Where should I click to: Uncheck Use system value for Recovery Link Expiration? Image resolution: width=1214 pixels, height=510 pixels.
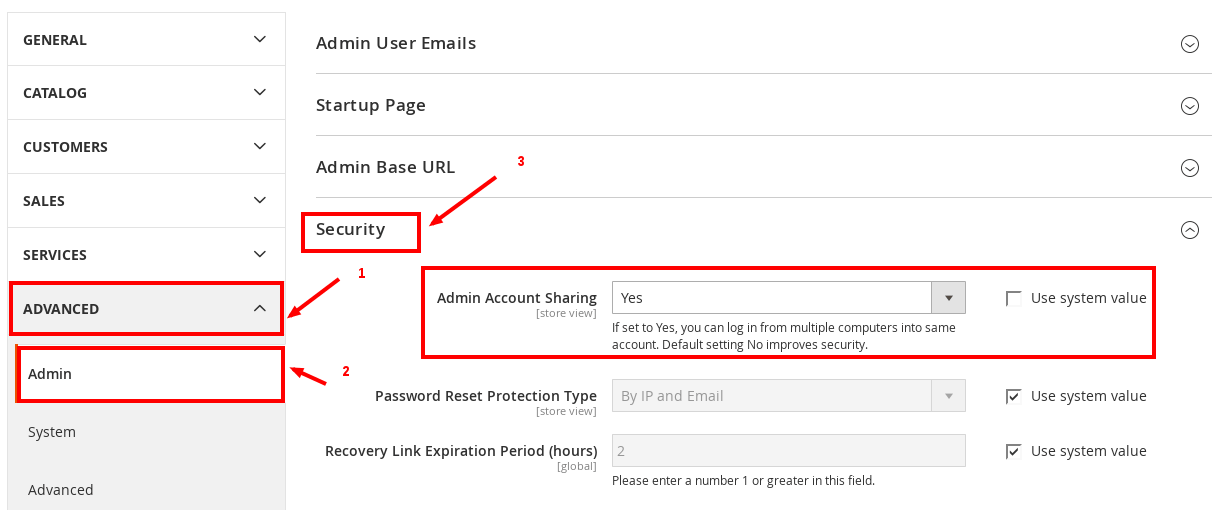tap(1013, 451)
